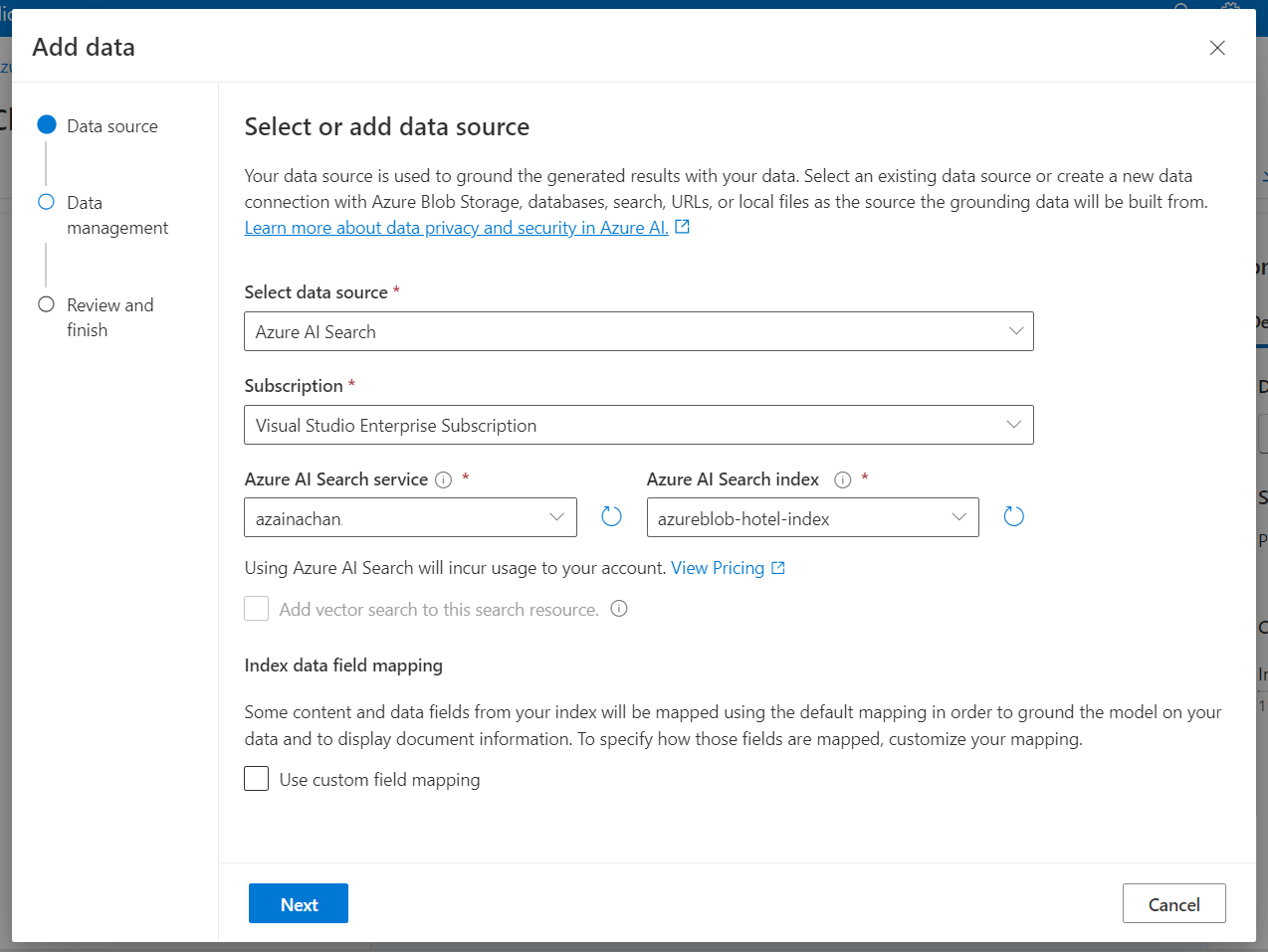The image size is (1268, 952).
Task: Go to the Data management step
Action: [x=116, y=215]
